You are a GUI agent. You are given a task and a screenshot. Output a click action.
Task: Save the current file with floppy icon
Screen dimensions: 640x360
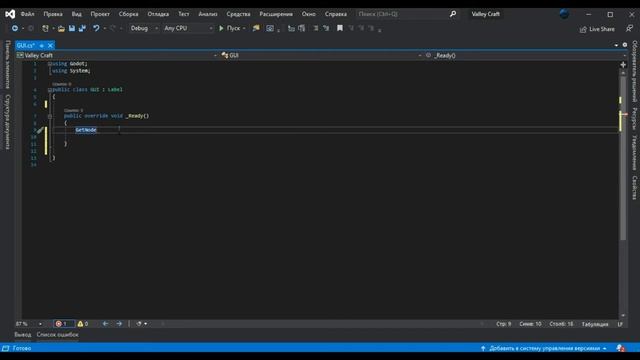point(72,28)
